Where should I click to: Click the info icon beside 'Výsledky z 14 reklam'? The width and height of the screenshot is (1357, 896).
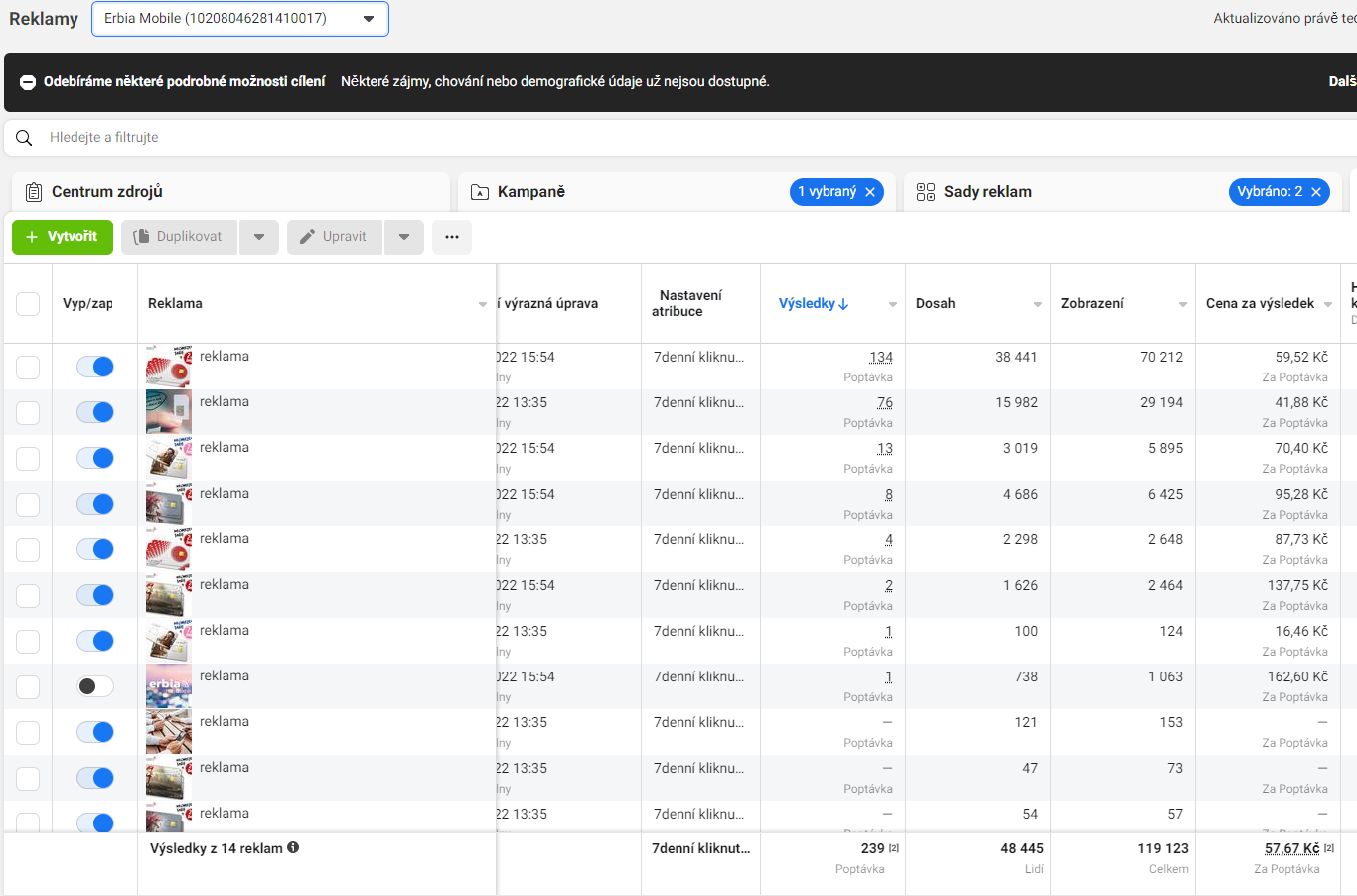[x=293, y=848]
